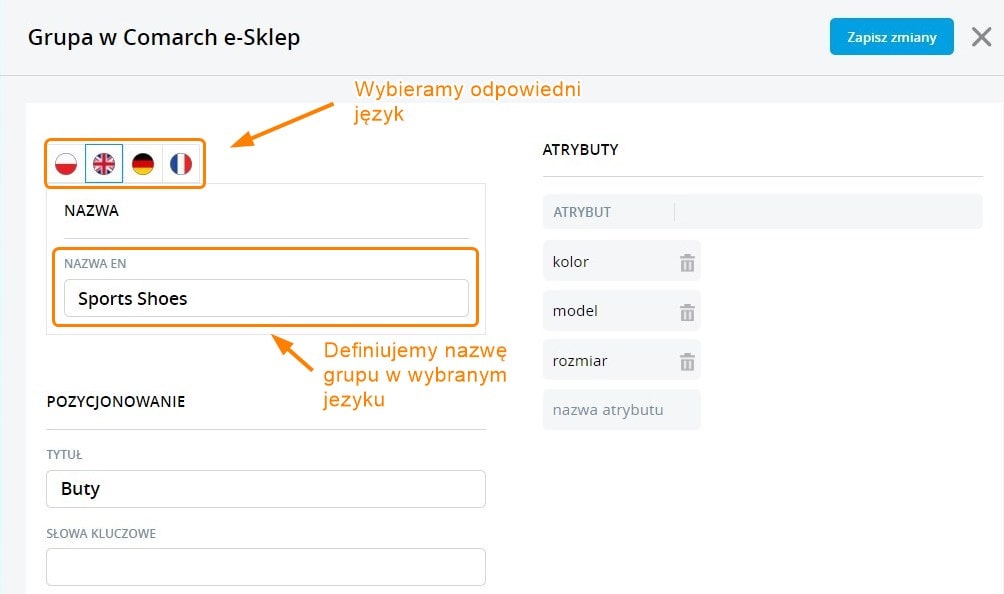Viewport: 1004px width, 594px height.
Task: Click the ATRYBUTY section heading
Action: pyautogui.click(x=580, y=150)
